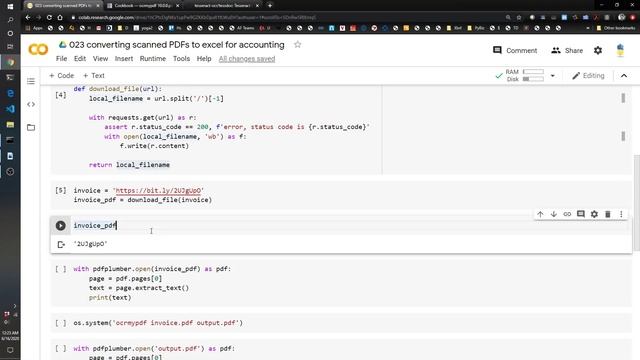The height and width of the screenshot is (360, 640).
Task: Open the Editing mode dropdown
Action: (588, 76)
